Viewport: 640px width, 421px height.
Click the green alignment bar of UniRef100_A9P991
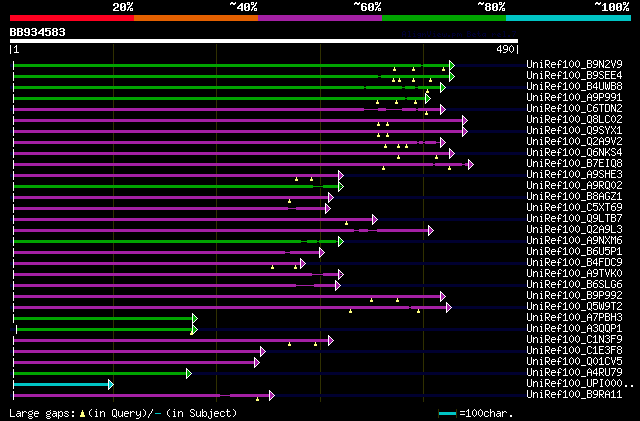tap(219, 98)
